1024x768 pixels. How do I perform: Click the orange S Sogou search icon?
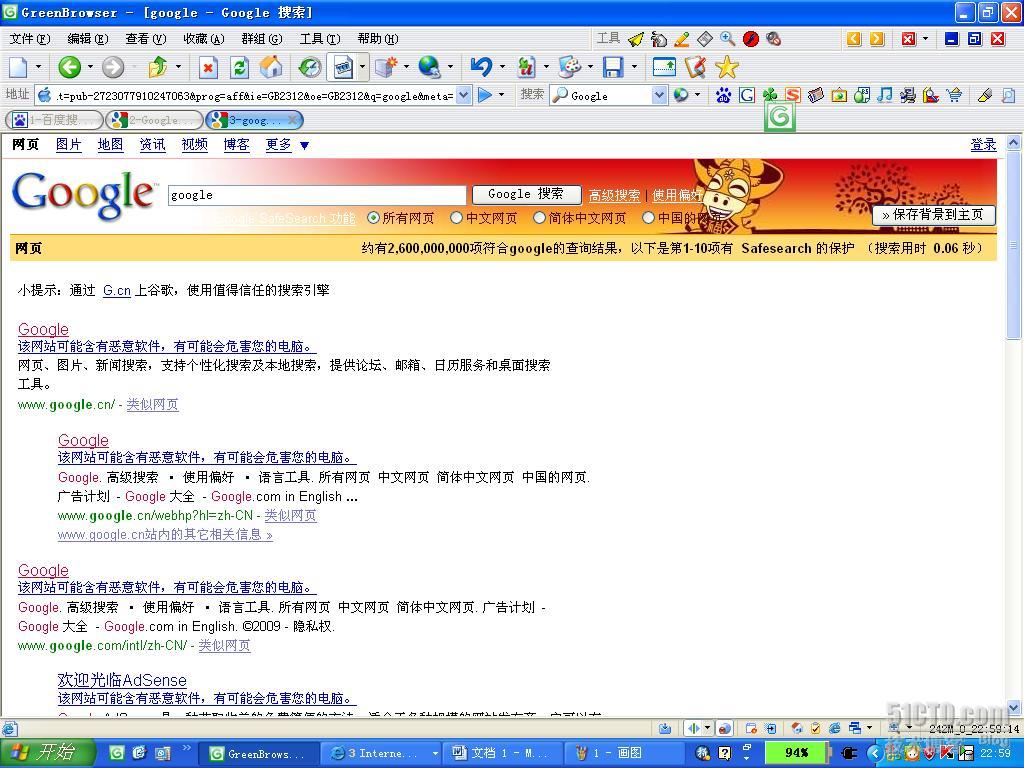point(793,95)
